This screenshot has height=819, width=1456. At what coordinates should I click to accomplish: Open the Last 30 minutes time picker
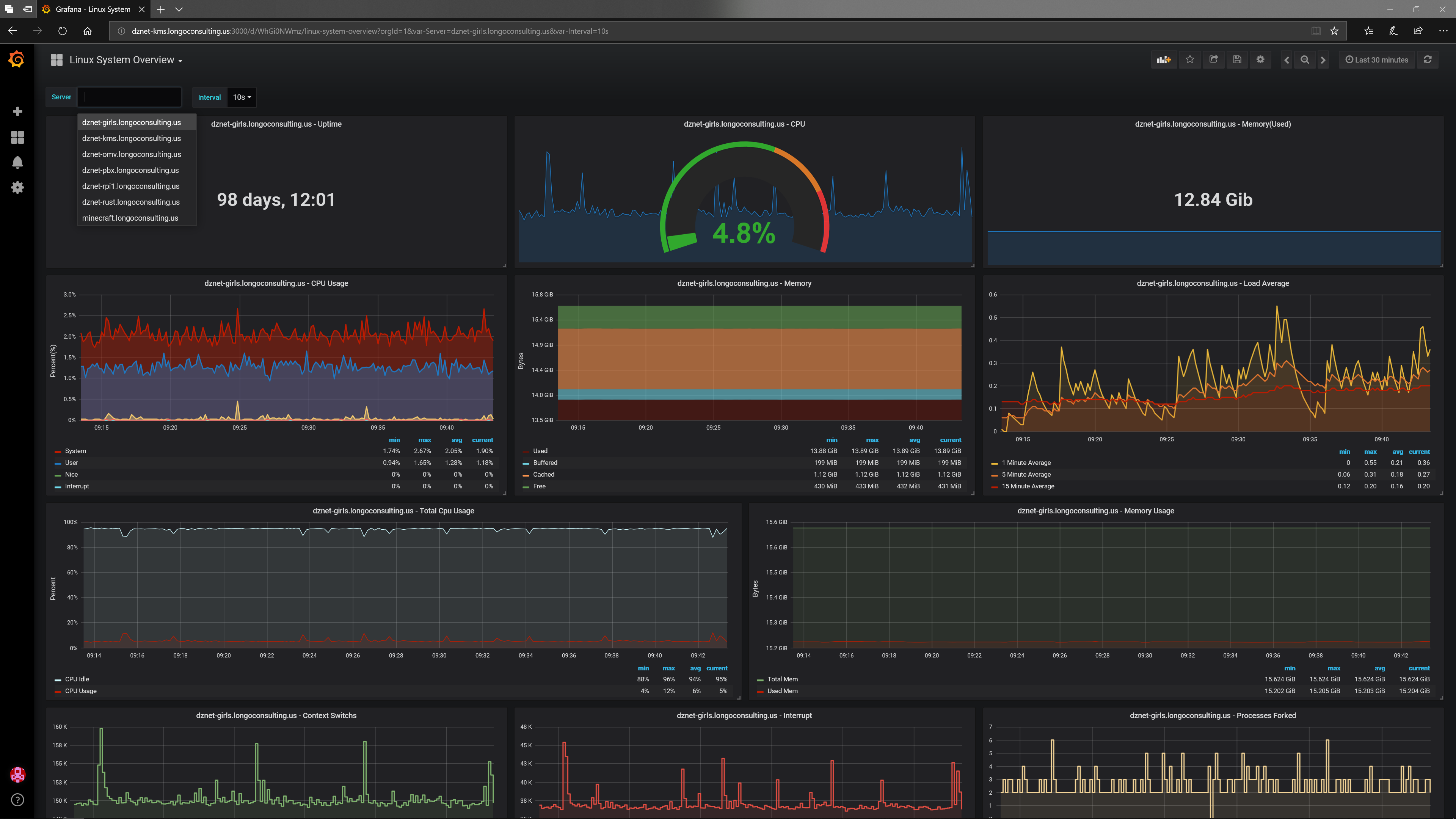[x=1377, y=60]
